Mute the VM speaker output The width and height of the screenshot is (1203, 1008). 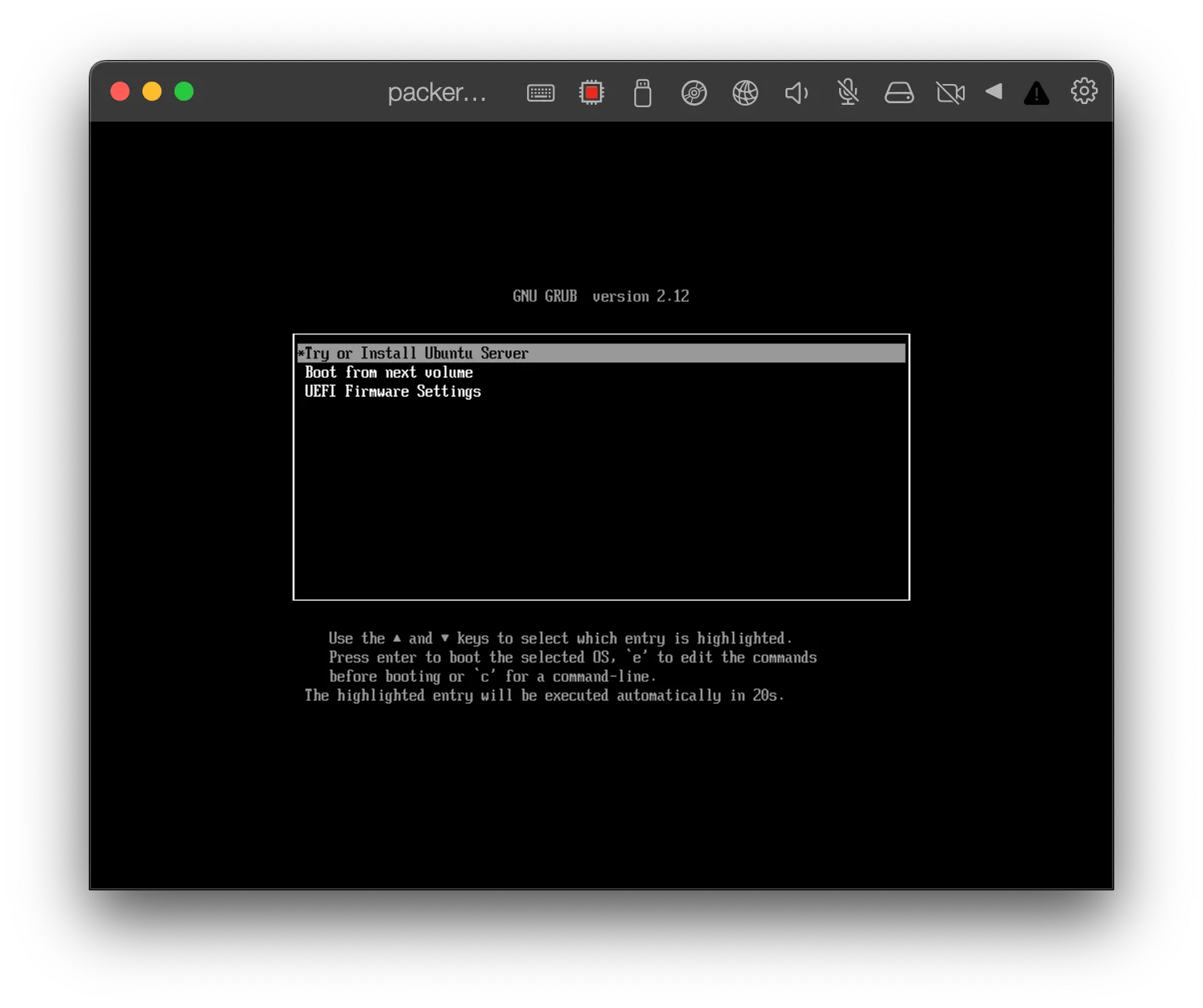click(796, 92)
